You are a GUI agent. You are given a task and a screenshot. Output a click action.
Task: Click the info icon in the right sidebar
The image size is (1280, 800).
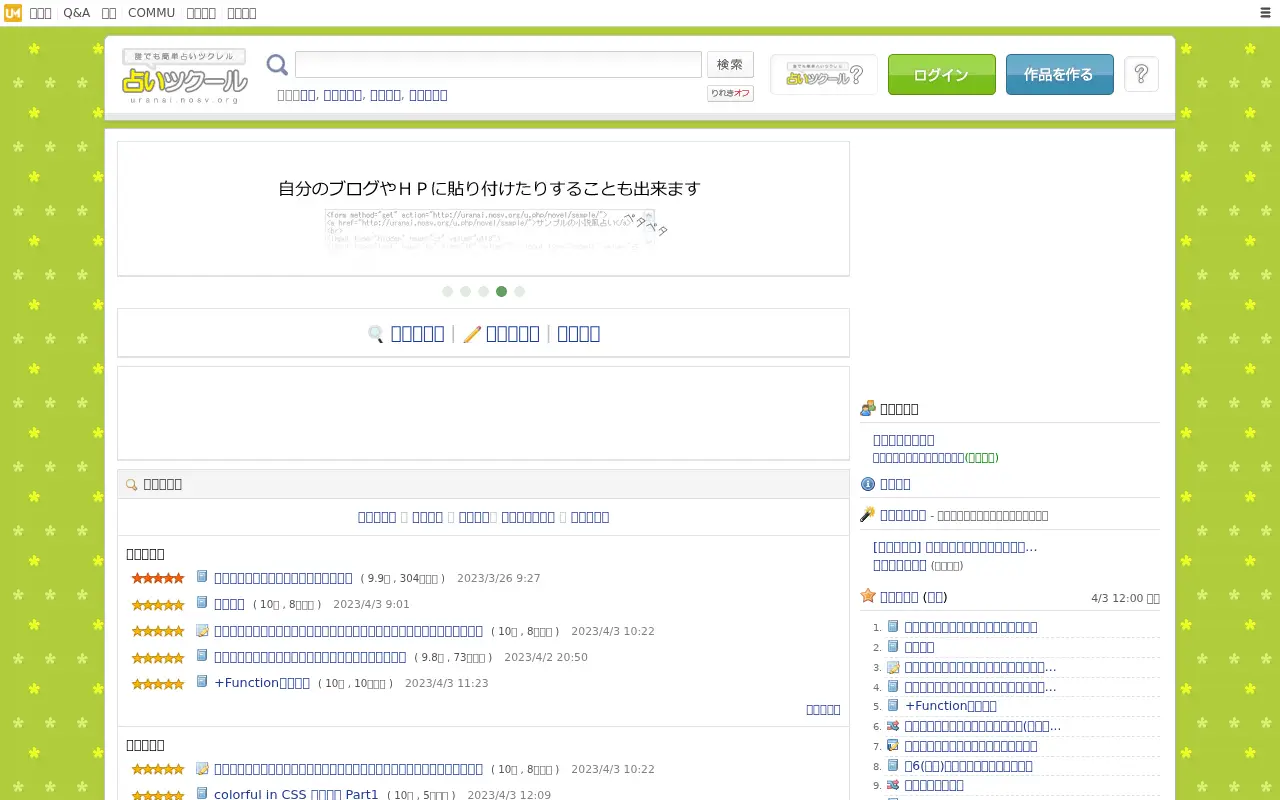868,484
